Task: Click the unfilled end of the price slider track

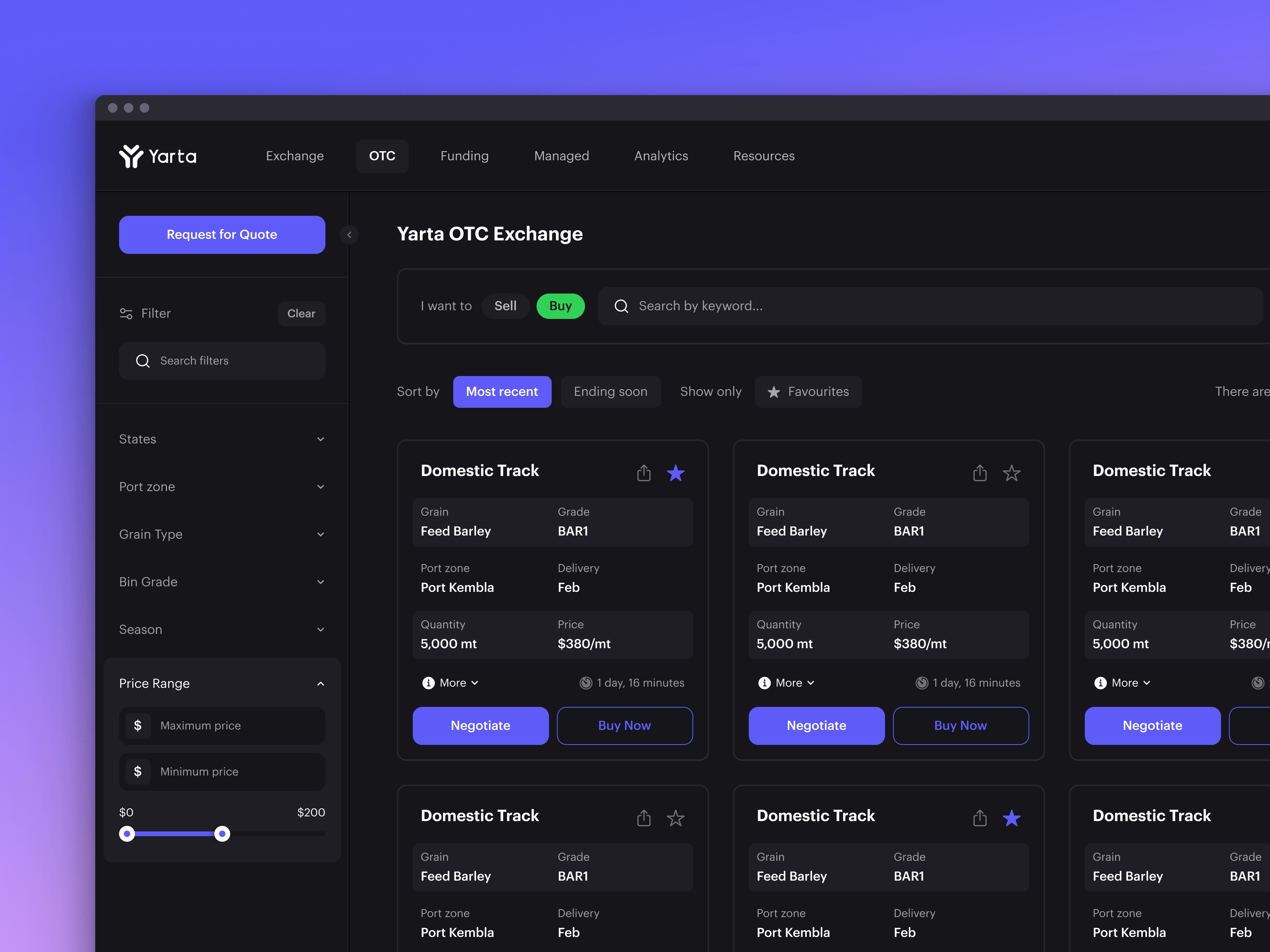Action: [278, 834]
